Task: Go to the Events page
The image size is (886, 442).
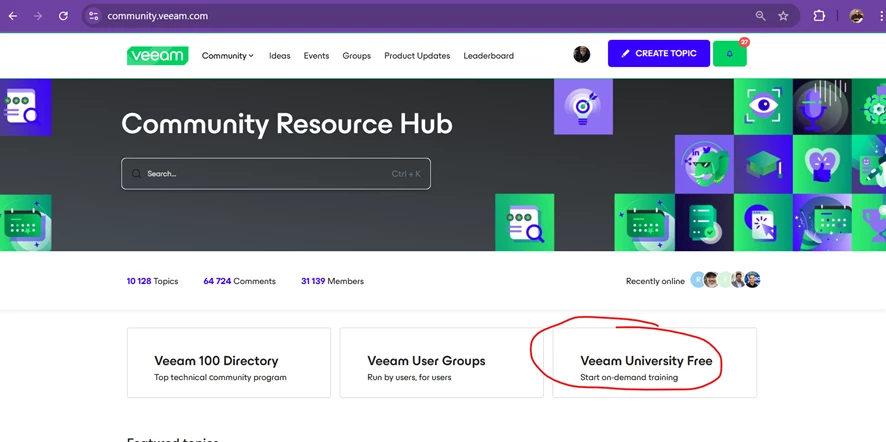Action: (x=316, y=55)
